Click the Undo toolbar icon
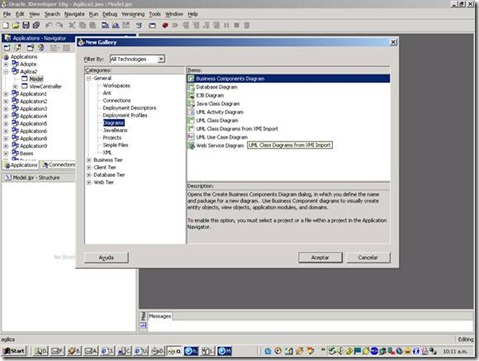The width and height of the screenshot is (479, 361). click(x=49, y=25)
